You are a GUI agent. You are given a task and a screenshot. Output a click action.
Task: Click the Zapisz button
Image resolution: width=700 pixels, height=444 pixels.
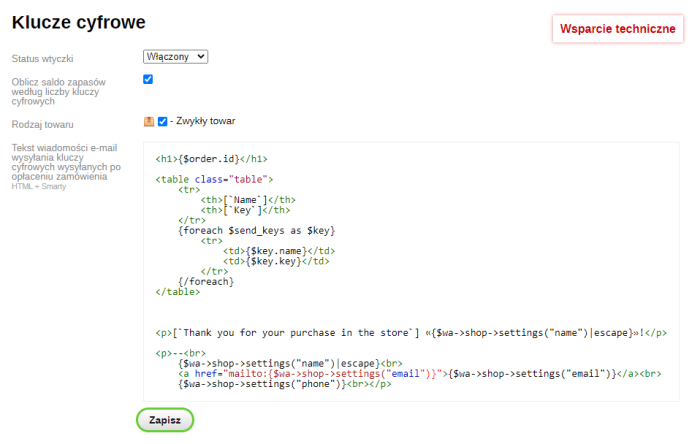(x=165, y=420)
